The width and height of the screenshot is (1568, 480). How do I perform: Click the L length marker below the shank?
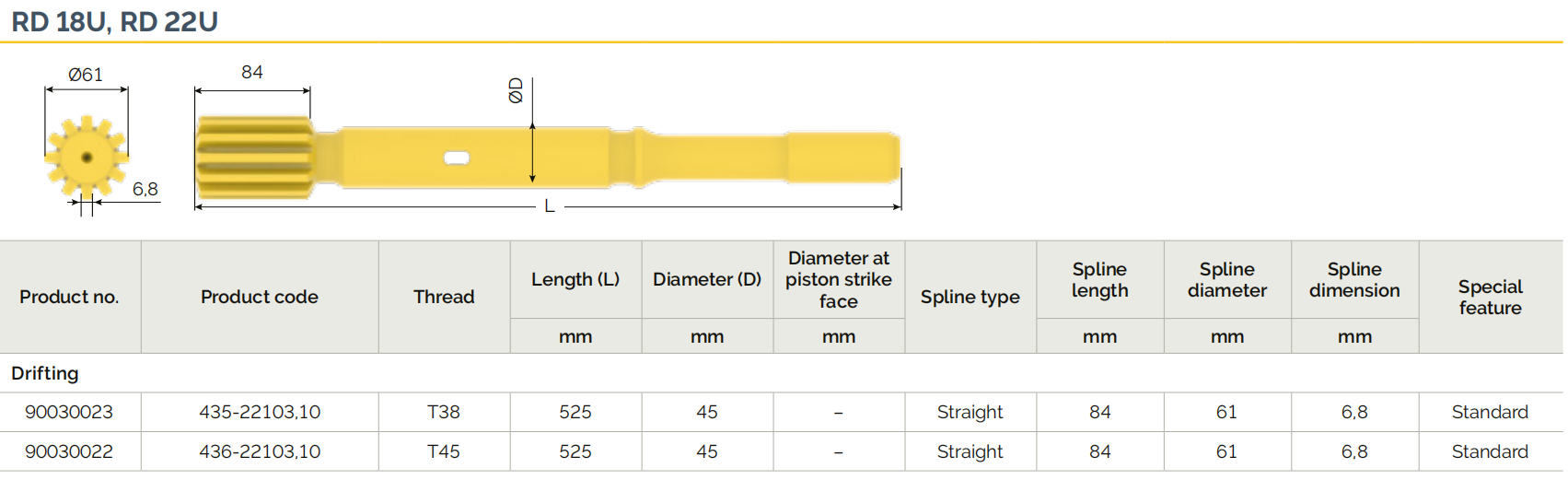click(x=549, y=206)
